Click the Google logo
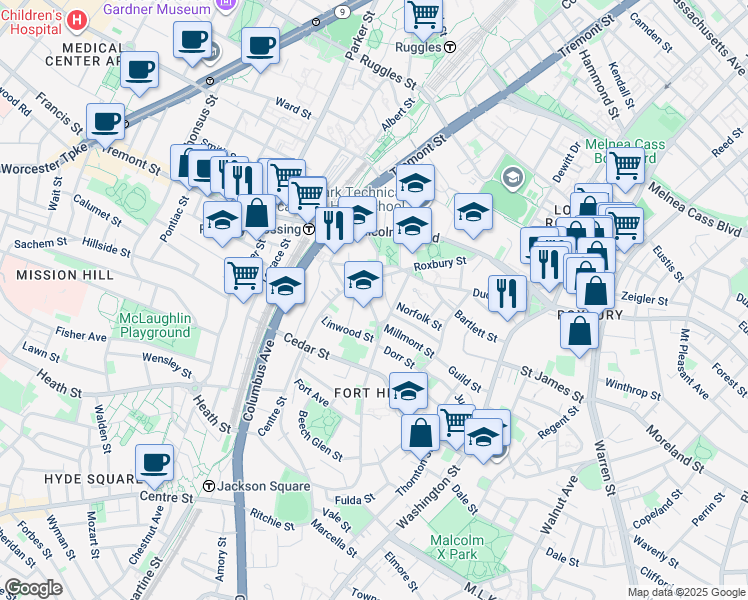 (33, 588)
